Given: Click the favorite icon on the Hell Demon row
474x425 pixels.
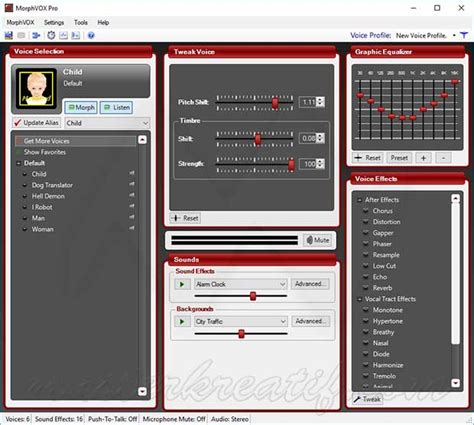Looking at the screenshot, I should point(132,195).
